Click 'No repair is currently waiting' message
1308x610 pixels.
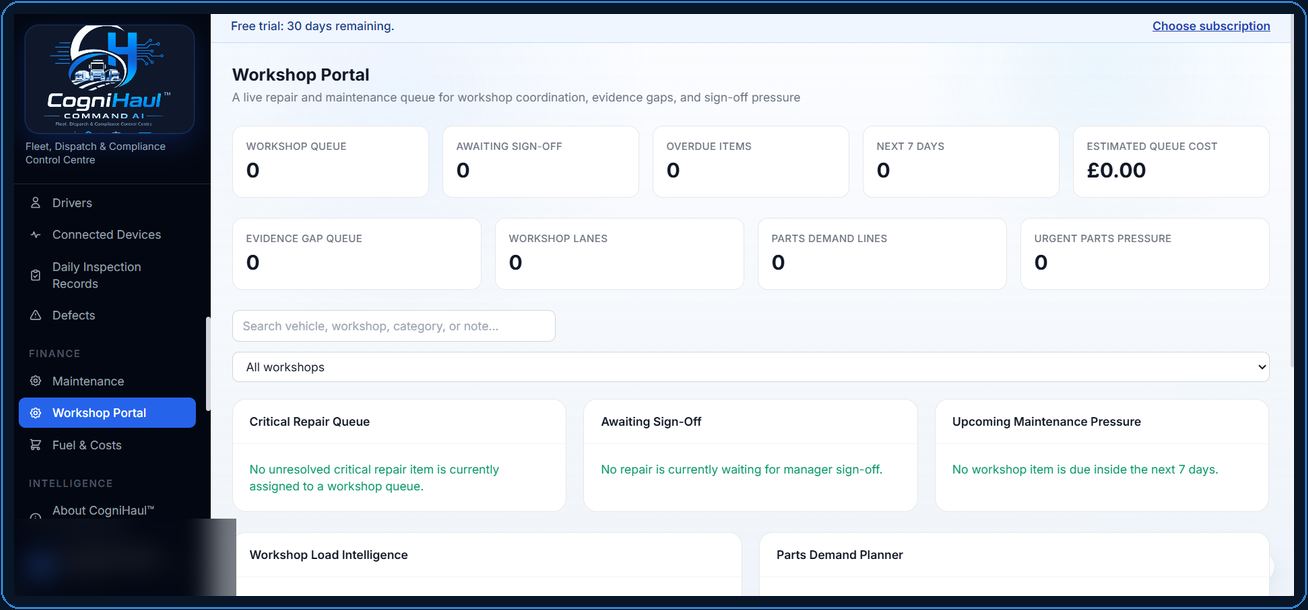tap(741, 469)
